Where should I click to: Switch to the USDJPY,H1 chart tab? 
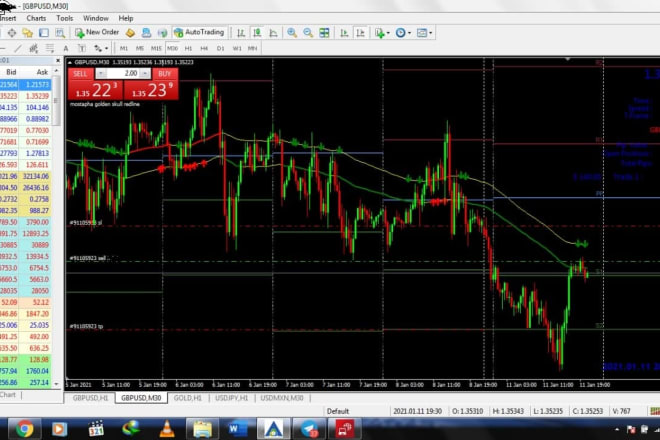tap(232, 398)
